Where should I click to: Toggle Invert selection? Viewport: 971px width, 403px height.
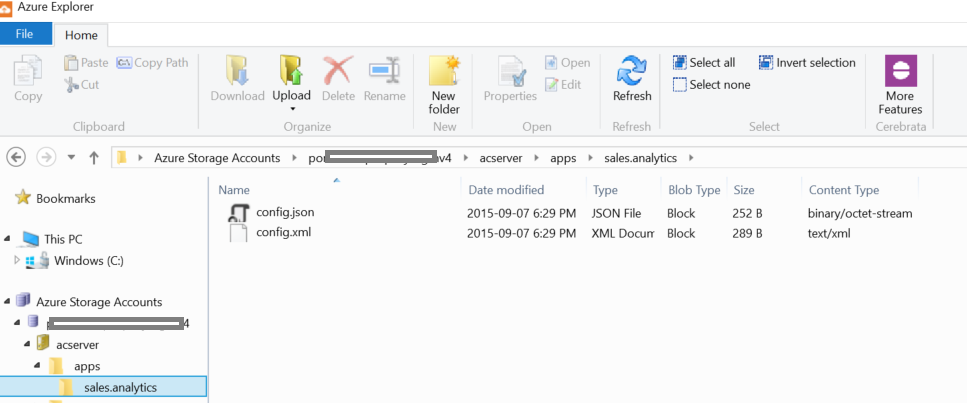tap(807, 62)
